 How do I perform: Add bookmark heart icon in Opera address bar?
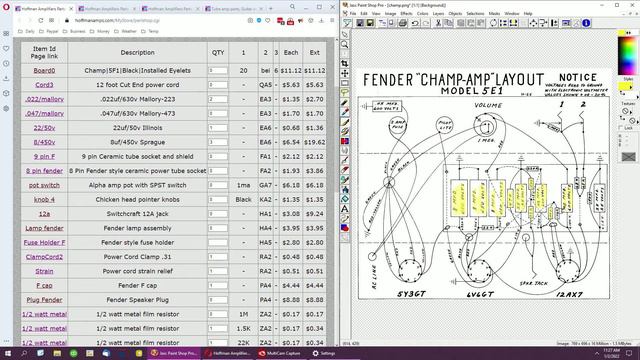[x=268, y=20]
